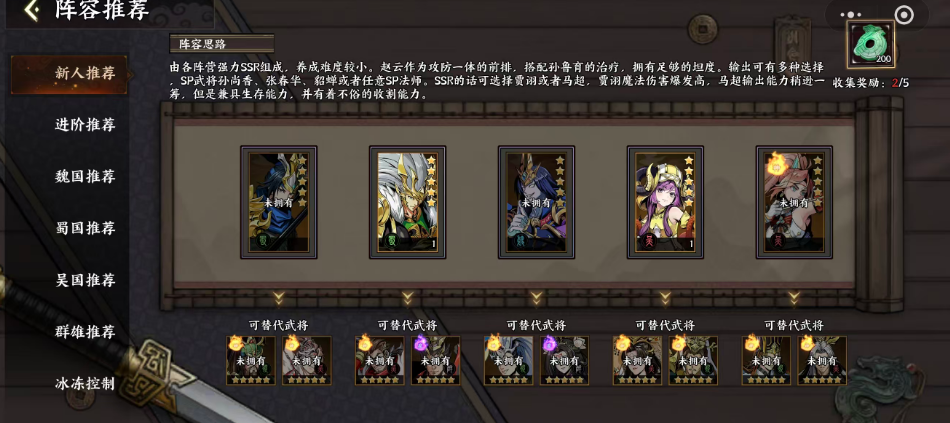Image resolution: width=950 pixels, height=423 pixels.
Task: Open the 群雄推荐 lineup tab
Action: coord(85,332)
